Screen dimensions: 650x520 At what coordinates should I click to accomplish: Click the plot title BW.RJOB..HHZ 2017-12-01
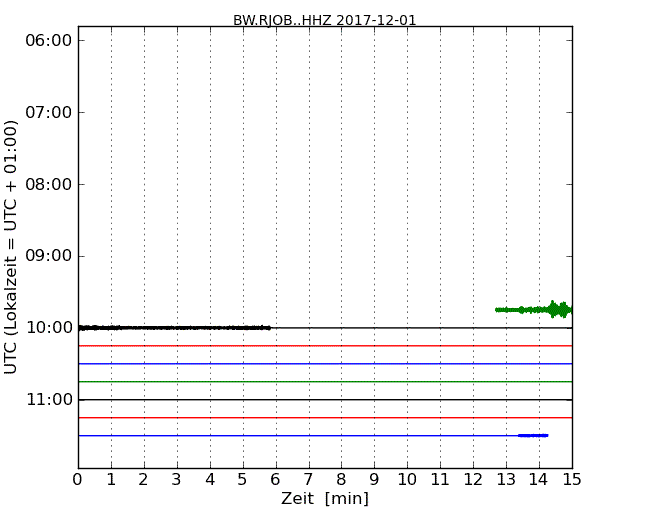pyautogui.click(x=324, y=20)
